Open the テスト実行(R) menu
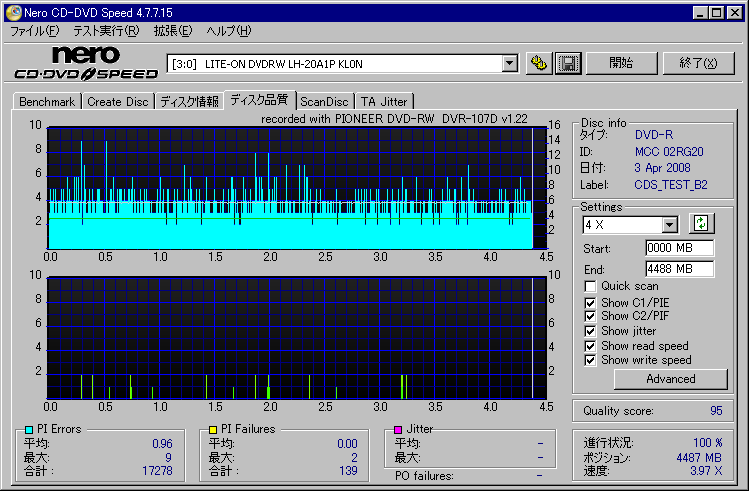The width and height of the screenshot is (749, 491). [106, 31]
